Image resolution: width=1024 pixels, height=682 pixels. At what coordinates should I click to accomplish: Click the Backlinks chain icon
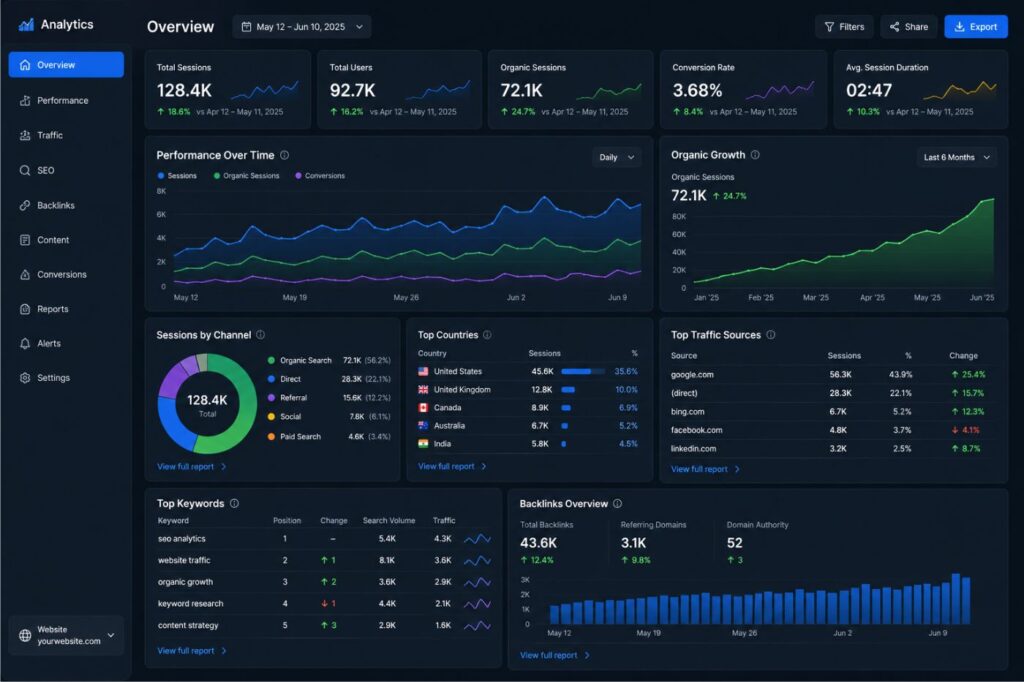[x=25, y=205]
